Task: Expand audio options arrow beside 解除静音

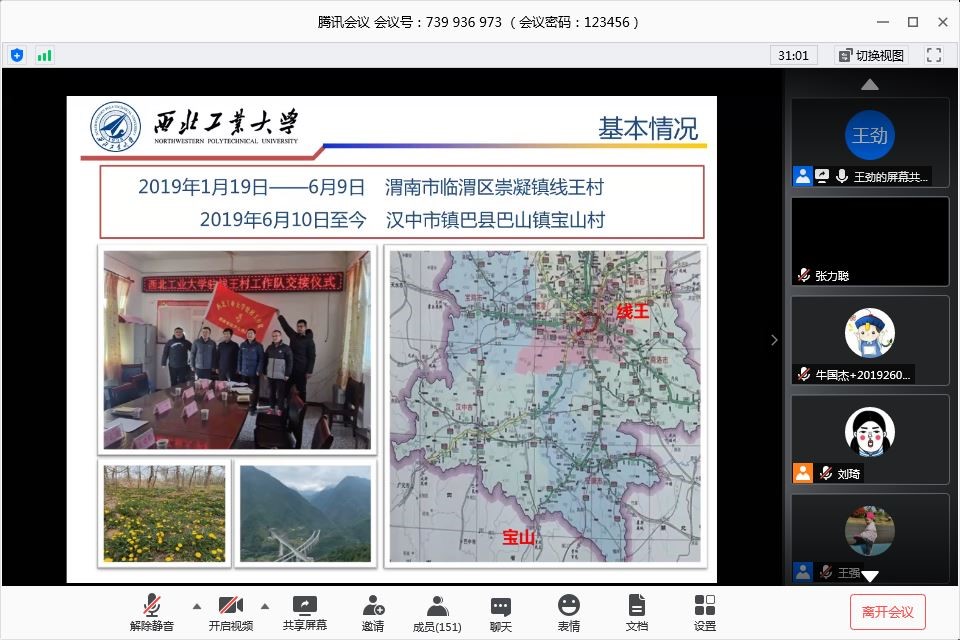Action: (196, 606)
